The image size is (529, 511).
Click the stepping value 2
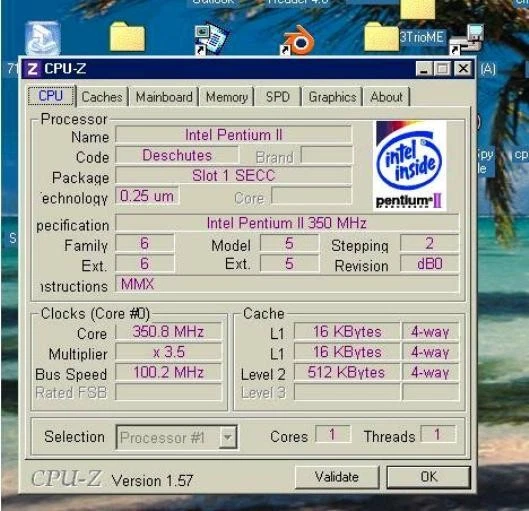(429, 243)
